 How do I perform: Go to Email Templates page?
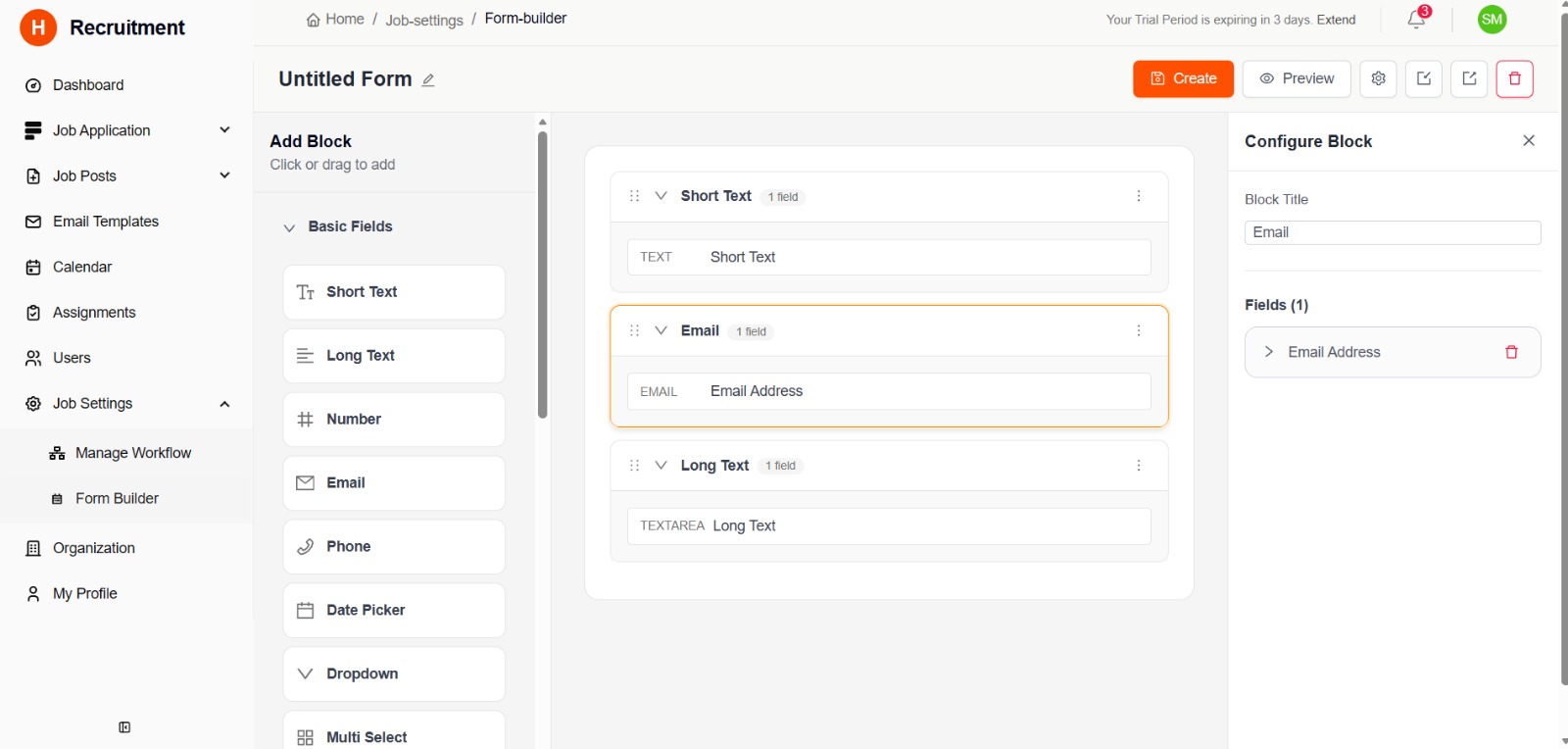click(x=105, y=222)
